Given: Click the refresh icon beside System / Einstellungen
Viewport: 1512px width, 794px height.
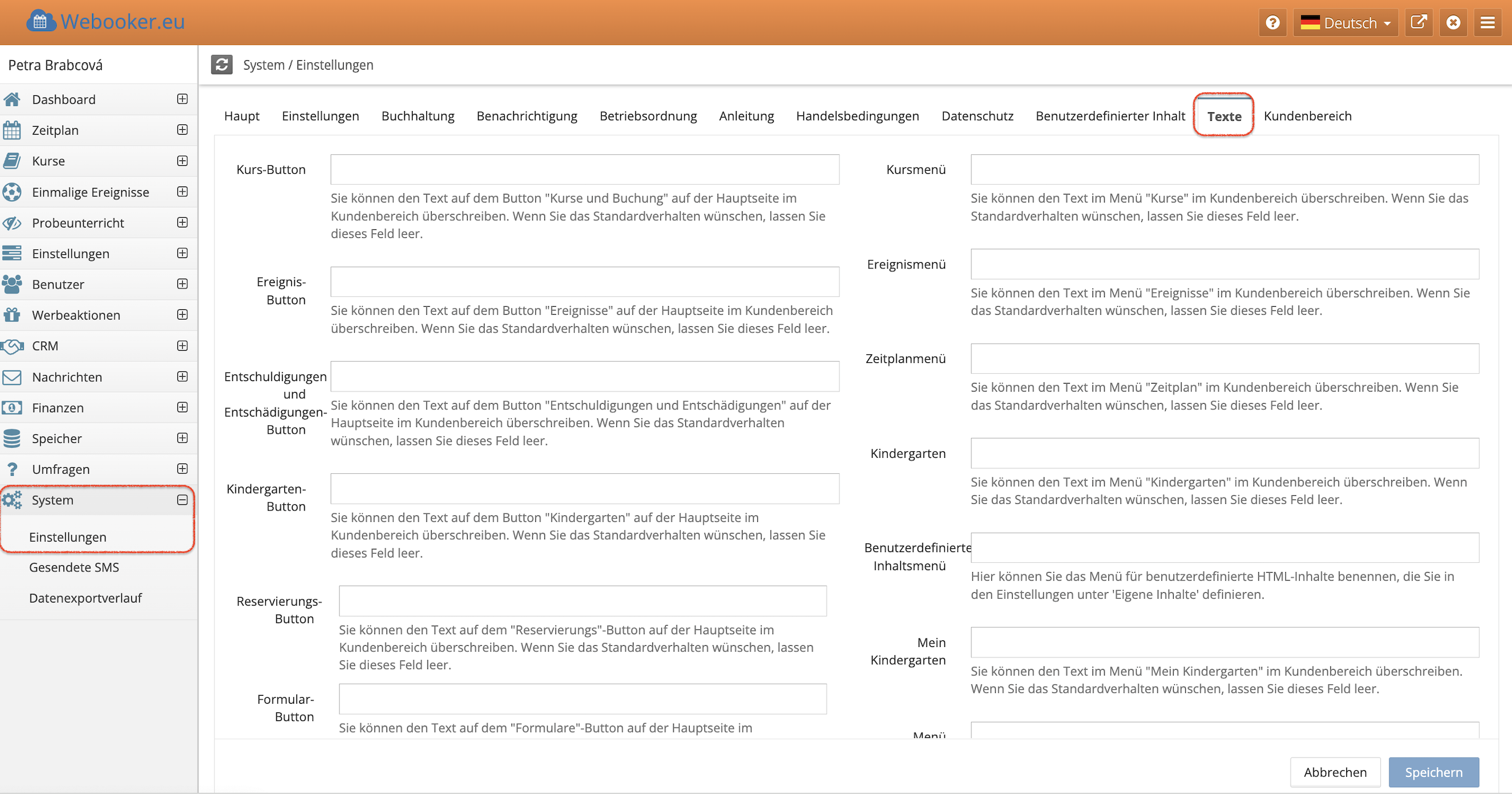Looking at the screenshot, I should (x=222, y=65).
